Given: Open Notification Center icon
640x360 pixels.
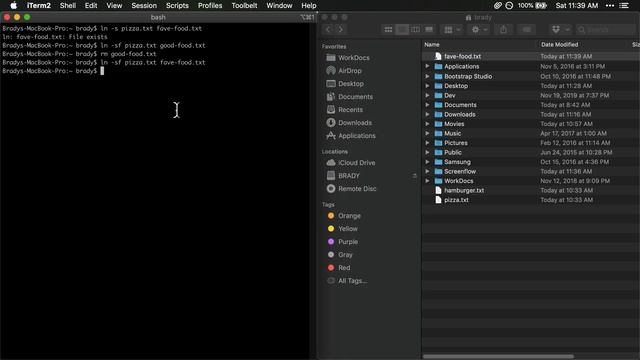Looking at the screenshot, I should coord(624,6).
